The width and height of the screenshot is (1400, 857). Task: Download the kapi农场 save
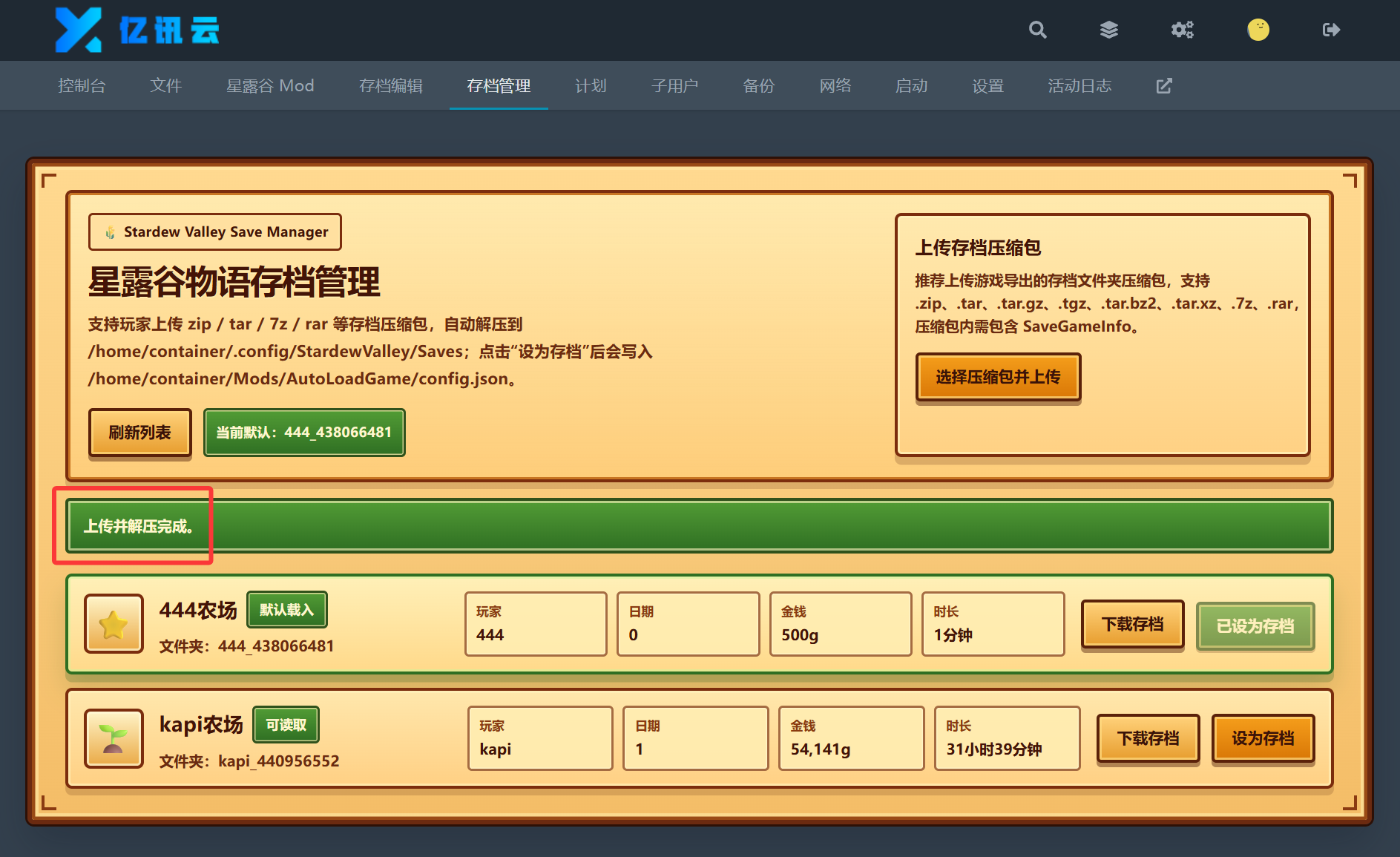point(1148,738)
